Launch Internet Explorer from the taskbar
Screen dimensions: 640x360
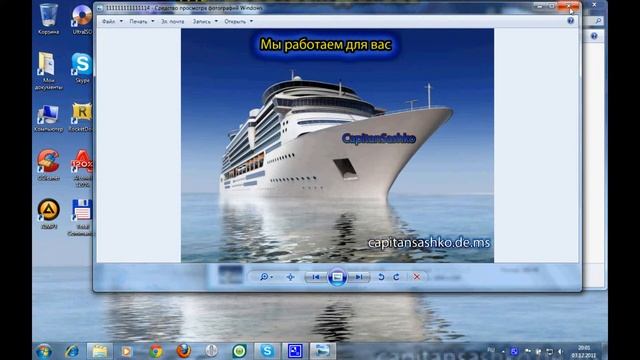(x=72, y=351)
